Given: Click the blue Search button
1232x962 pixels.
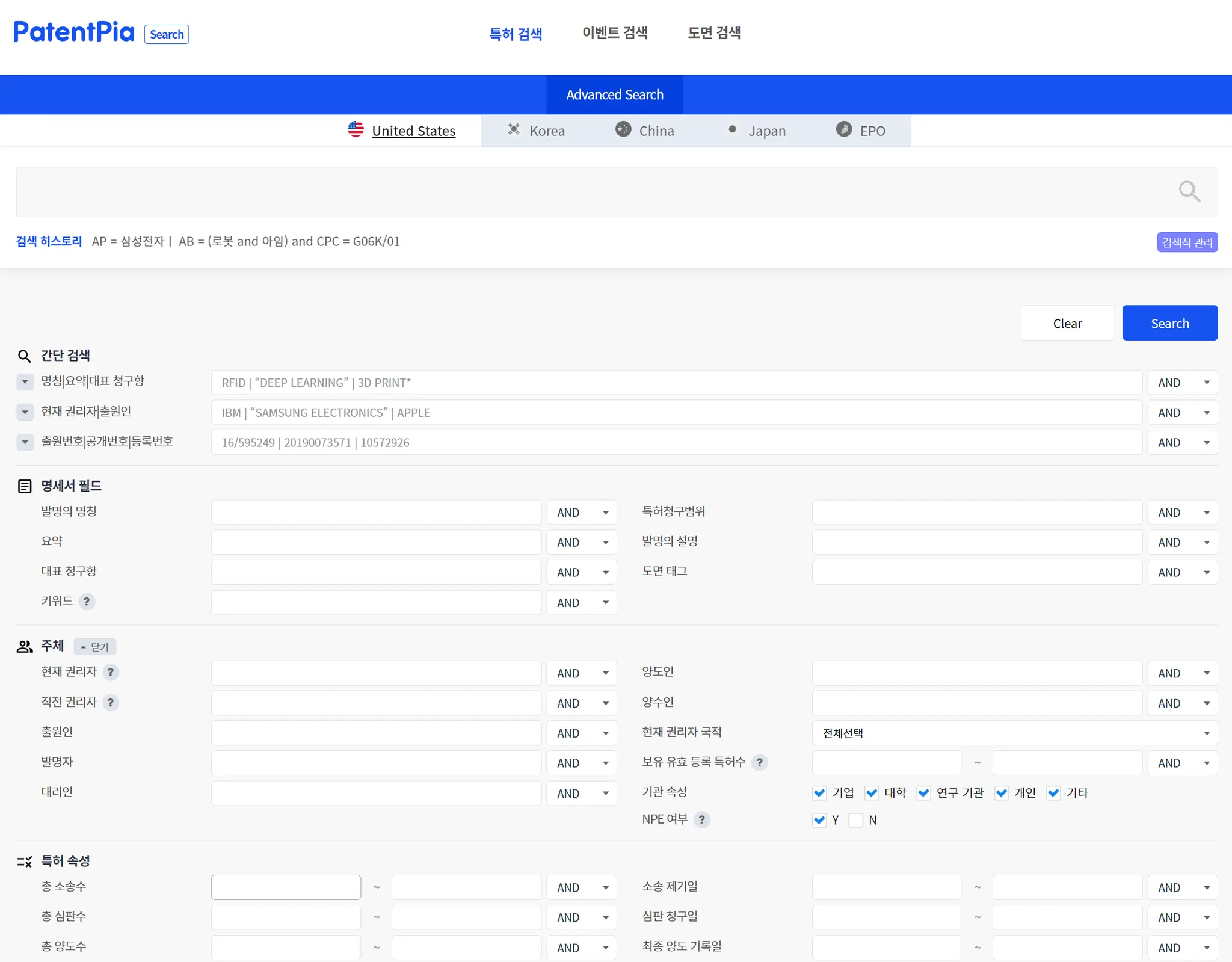Looking at the screenshot, I should pyautogui.click(x=1169, y=323).
